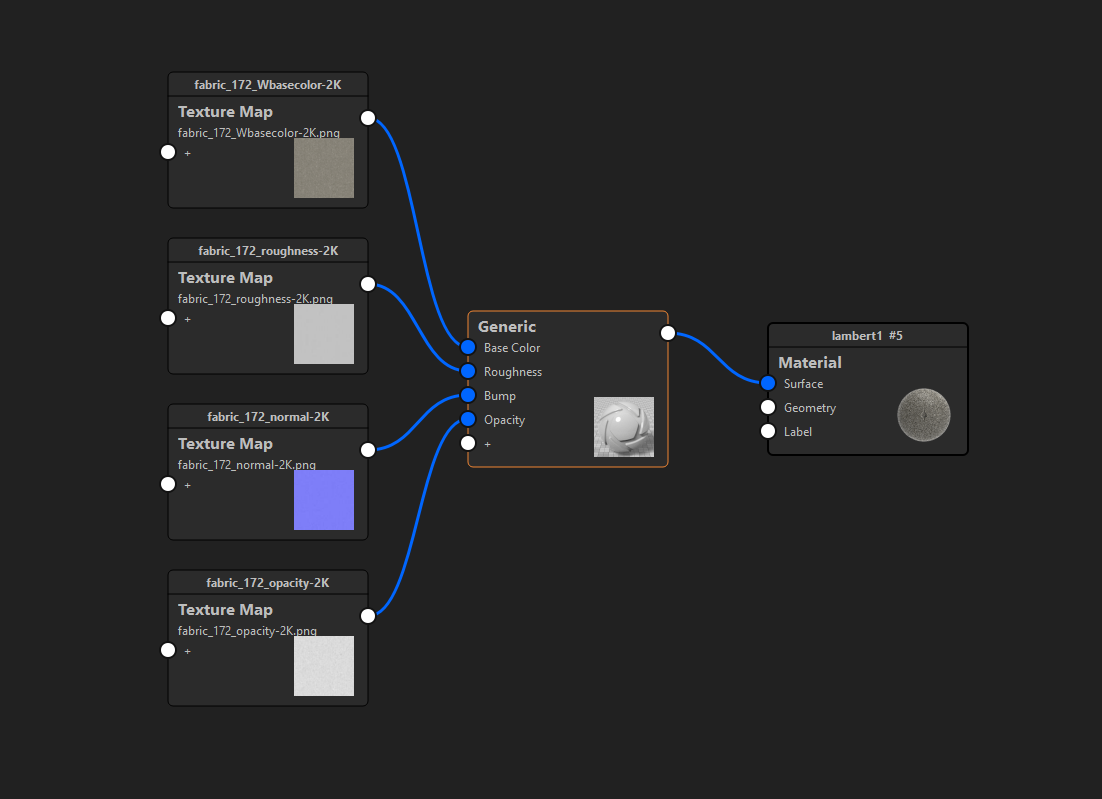
Task: Click the Generic material preview thumbnail
Action: click(x=624, y=427)
